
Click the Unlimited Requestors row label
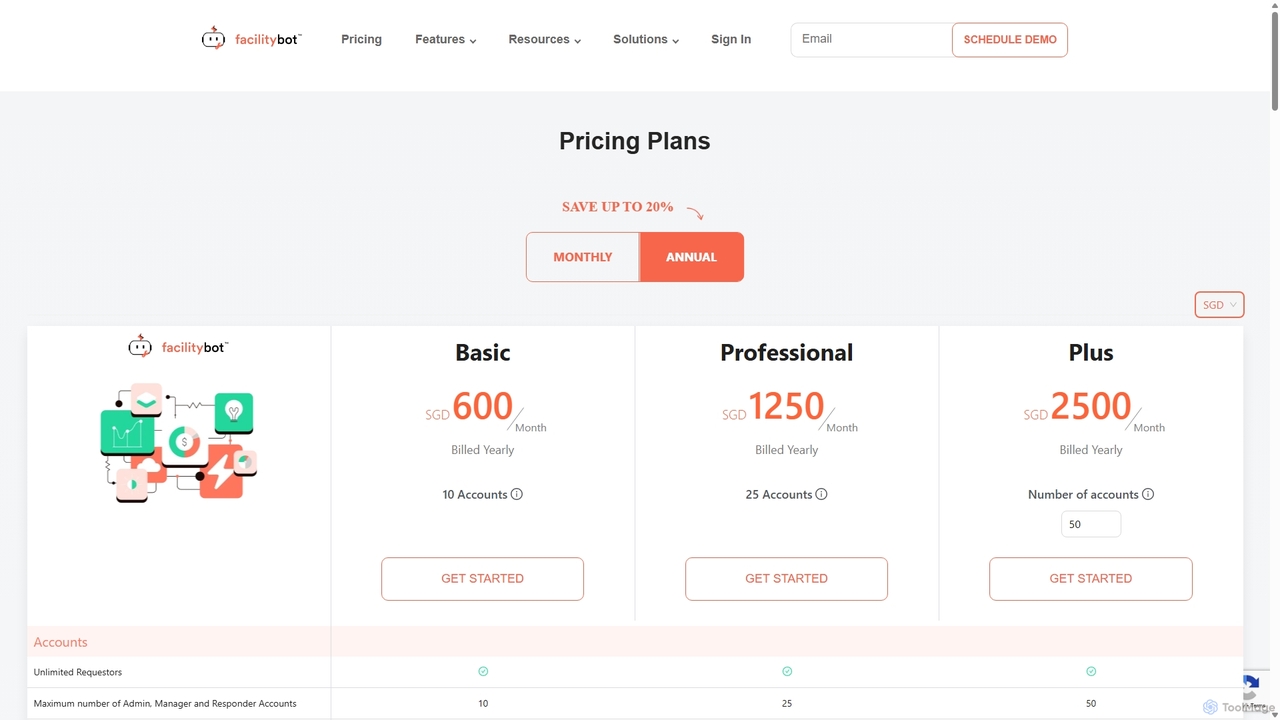(78, 672)
